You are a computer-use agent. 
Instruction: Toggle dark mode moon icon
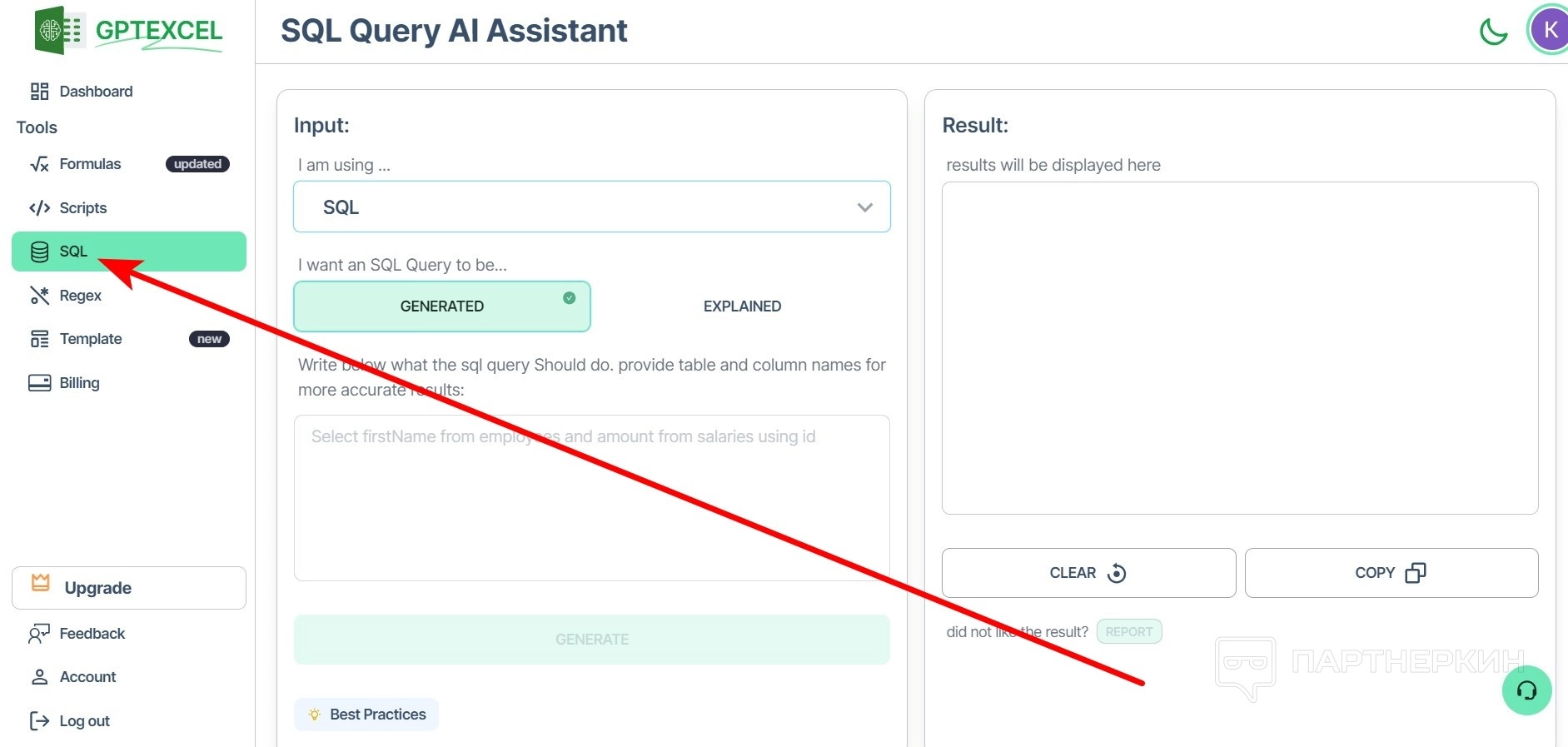pyautogui.click(x=1493, y=32)
